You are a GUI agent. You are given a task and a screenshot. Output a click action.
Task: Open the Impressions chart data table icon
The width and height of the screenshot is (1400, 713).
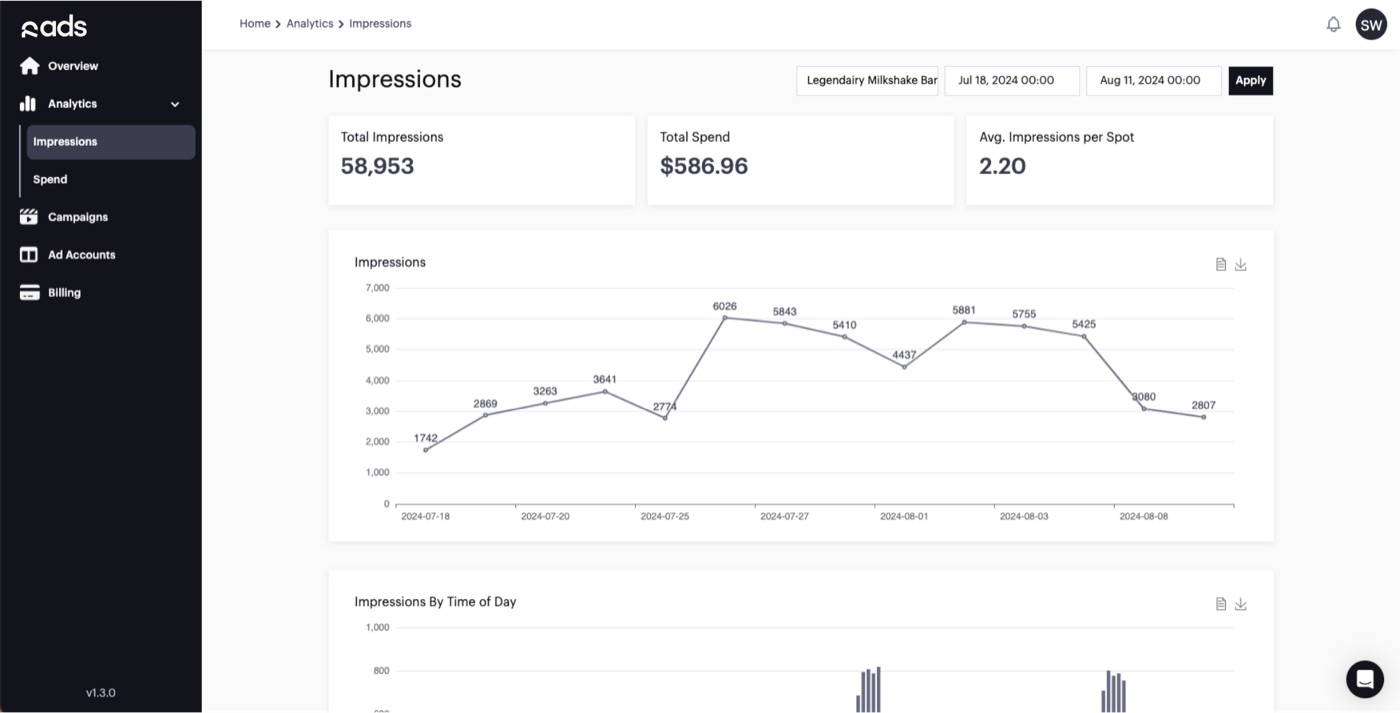1220,263
